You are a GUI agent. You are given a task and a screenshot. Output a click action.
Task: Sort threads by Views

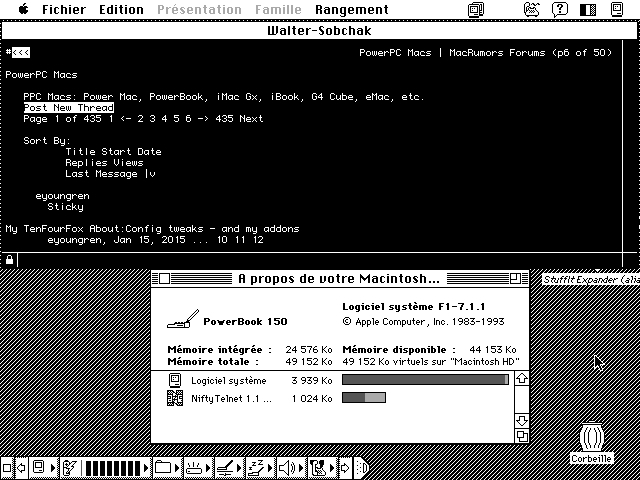point(129,163)
